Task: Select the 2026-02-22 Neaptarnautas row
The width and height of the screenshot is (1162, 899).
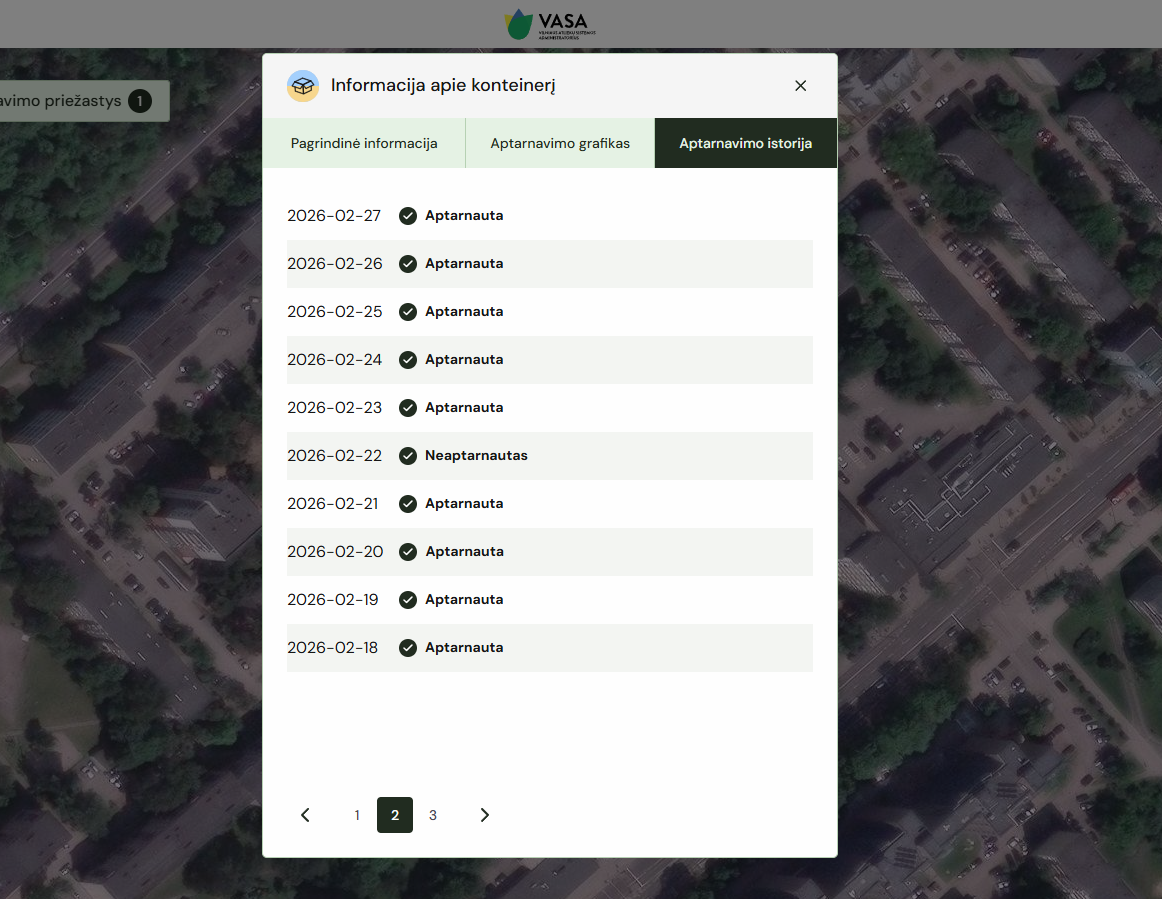Action: tap(549, 456)
